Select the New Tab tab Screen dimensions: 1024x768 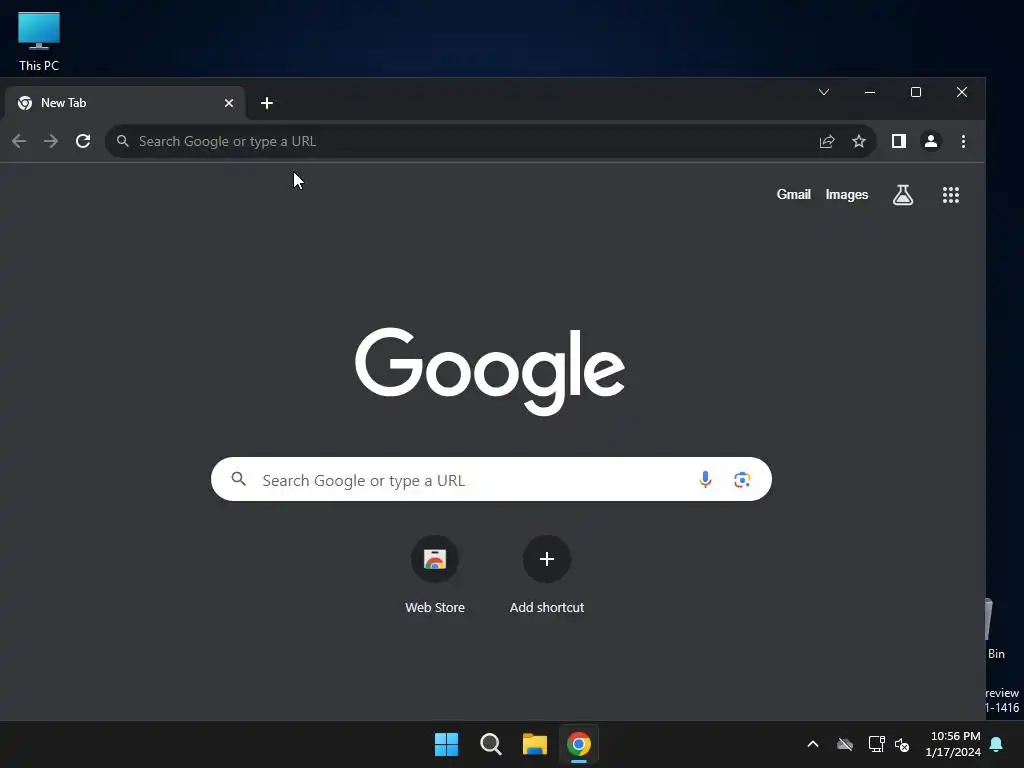125,103
